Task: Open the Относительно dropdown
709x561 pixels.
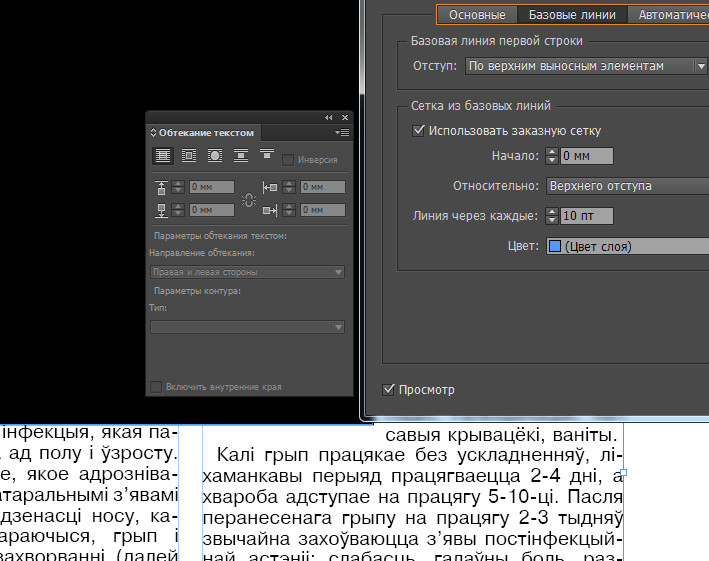Action: click(x=628, y=186)
